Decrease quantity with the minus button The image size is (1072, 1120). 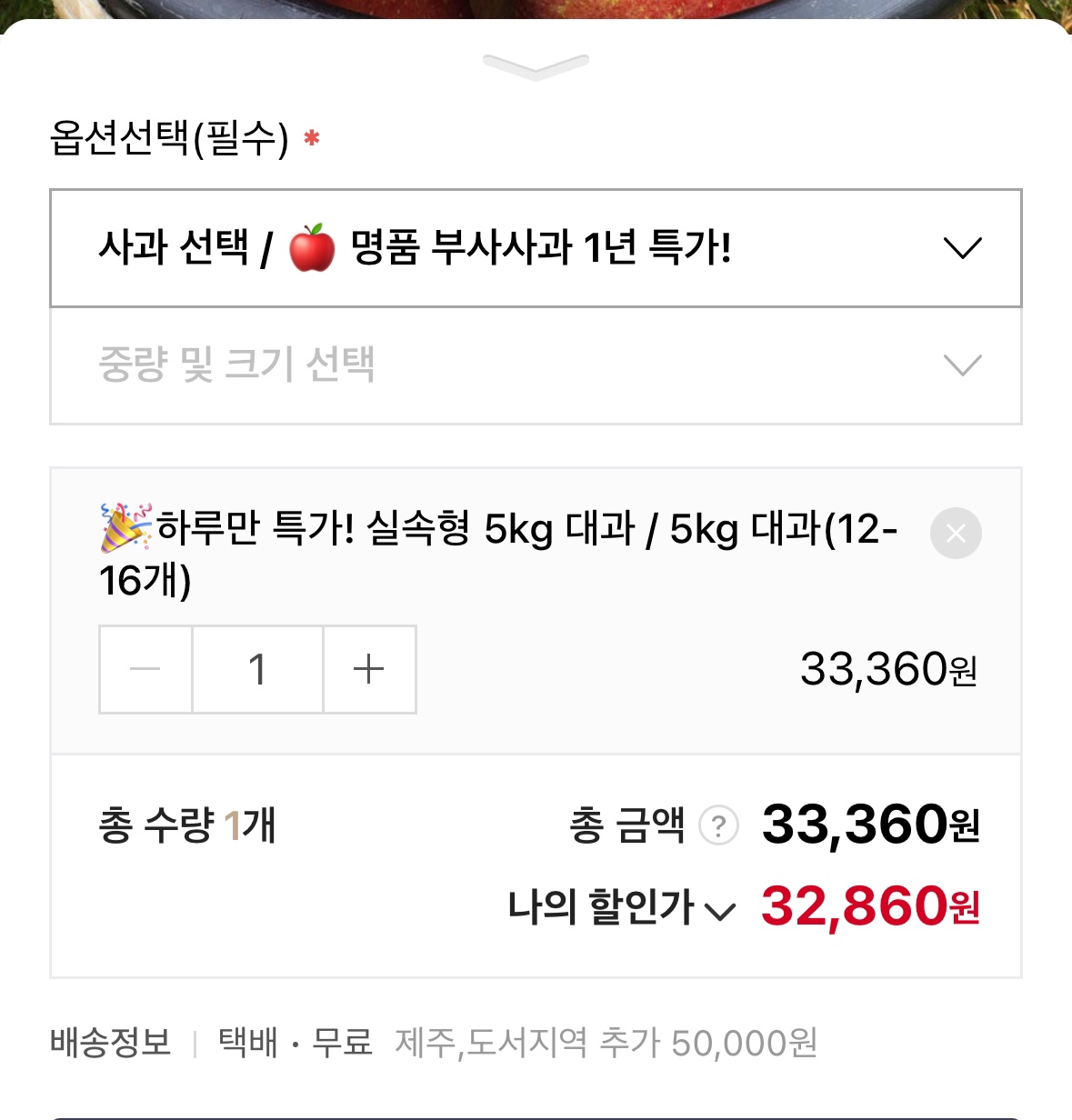click(x=145, y=670)
